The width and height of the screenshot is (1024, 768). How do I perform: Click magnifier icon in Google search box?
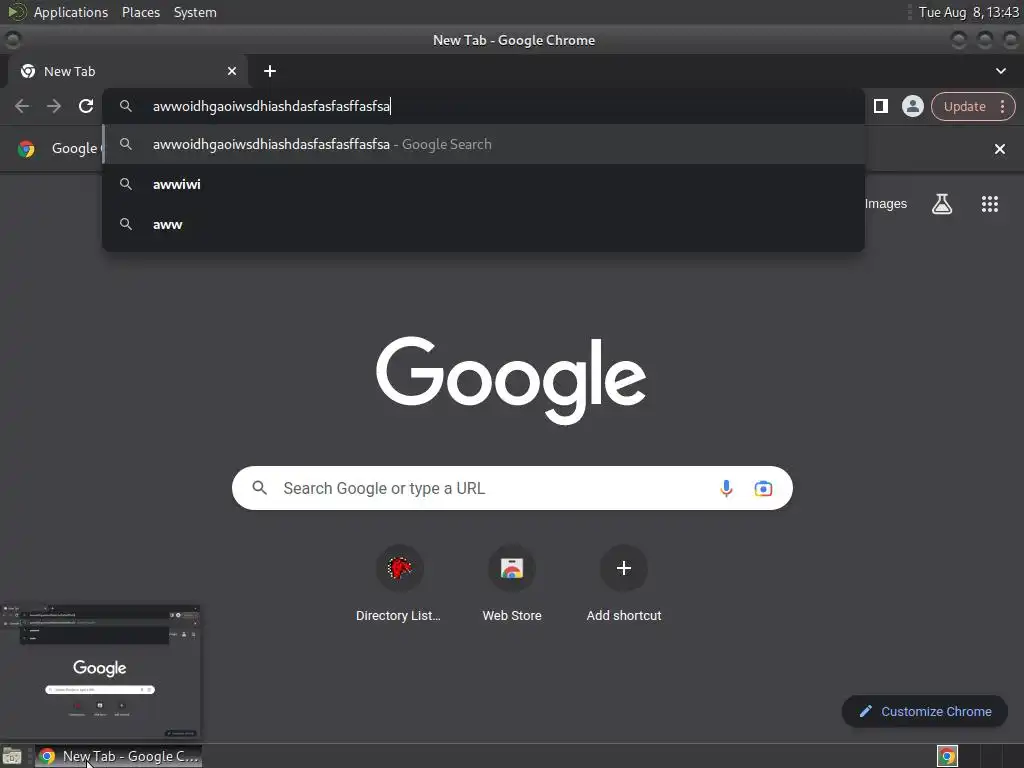259,488
